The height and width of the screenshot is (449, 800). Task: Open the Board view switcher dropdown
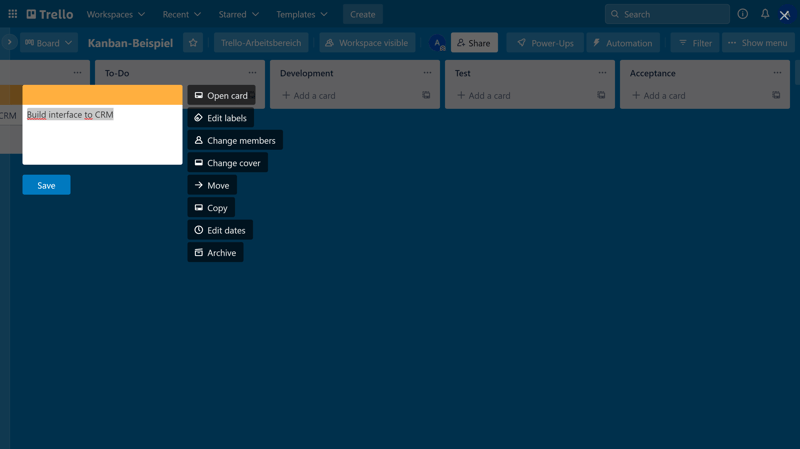click(x=49, y=43)
